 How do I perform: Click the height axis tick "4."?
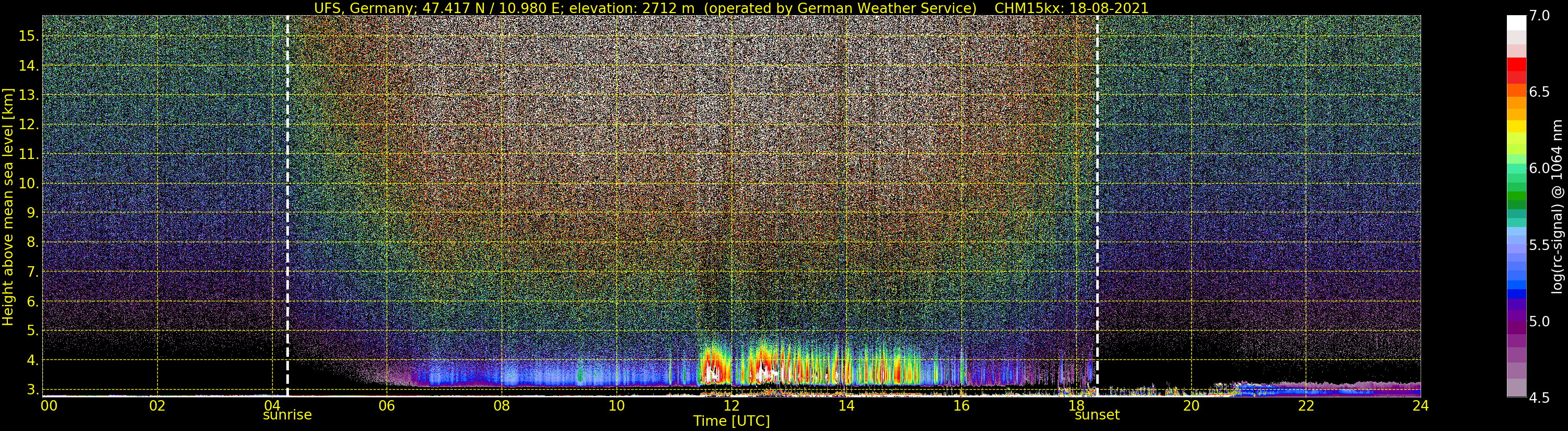(x=32, y=360)
